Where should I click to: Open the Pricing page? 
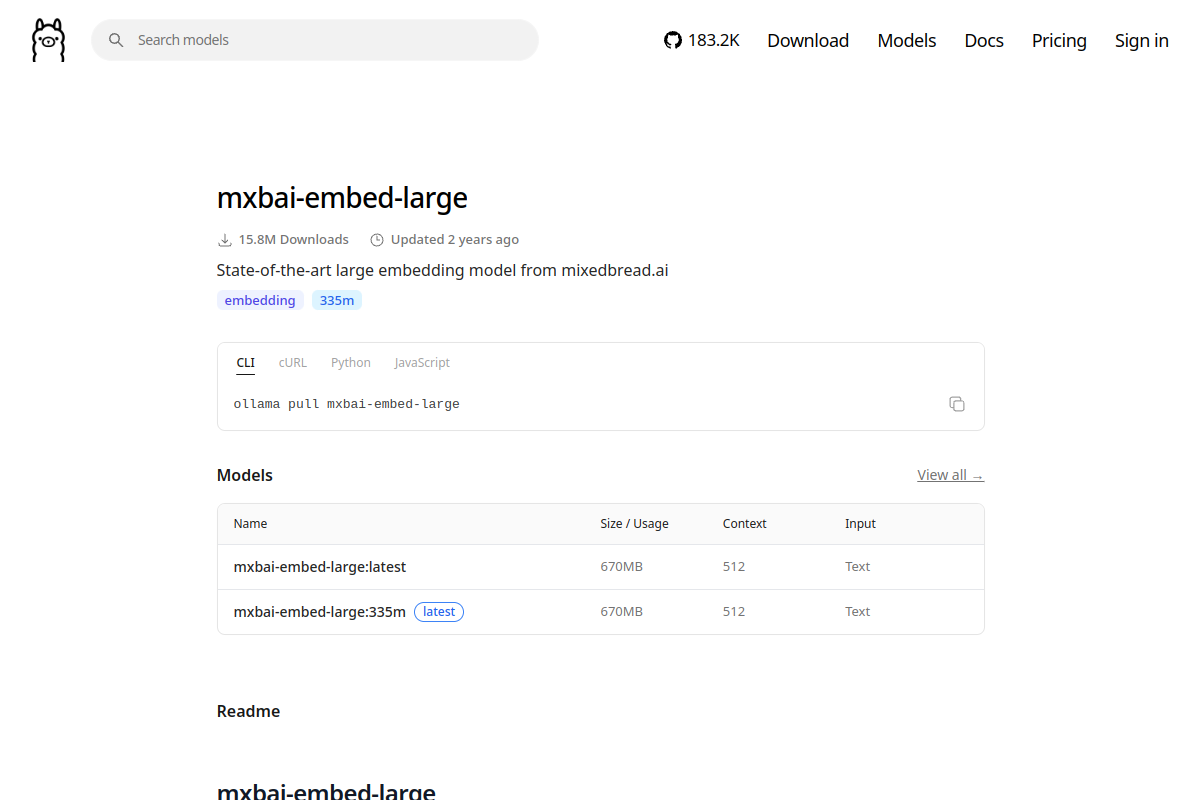pyautogui.click(x=1059, y=40)
